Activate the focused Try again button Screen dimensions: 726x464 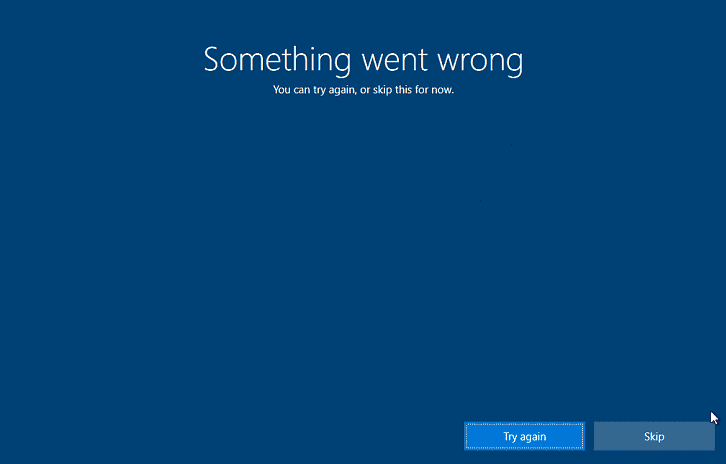pyautogui.click(x=524, y=436)
